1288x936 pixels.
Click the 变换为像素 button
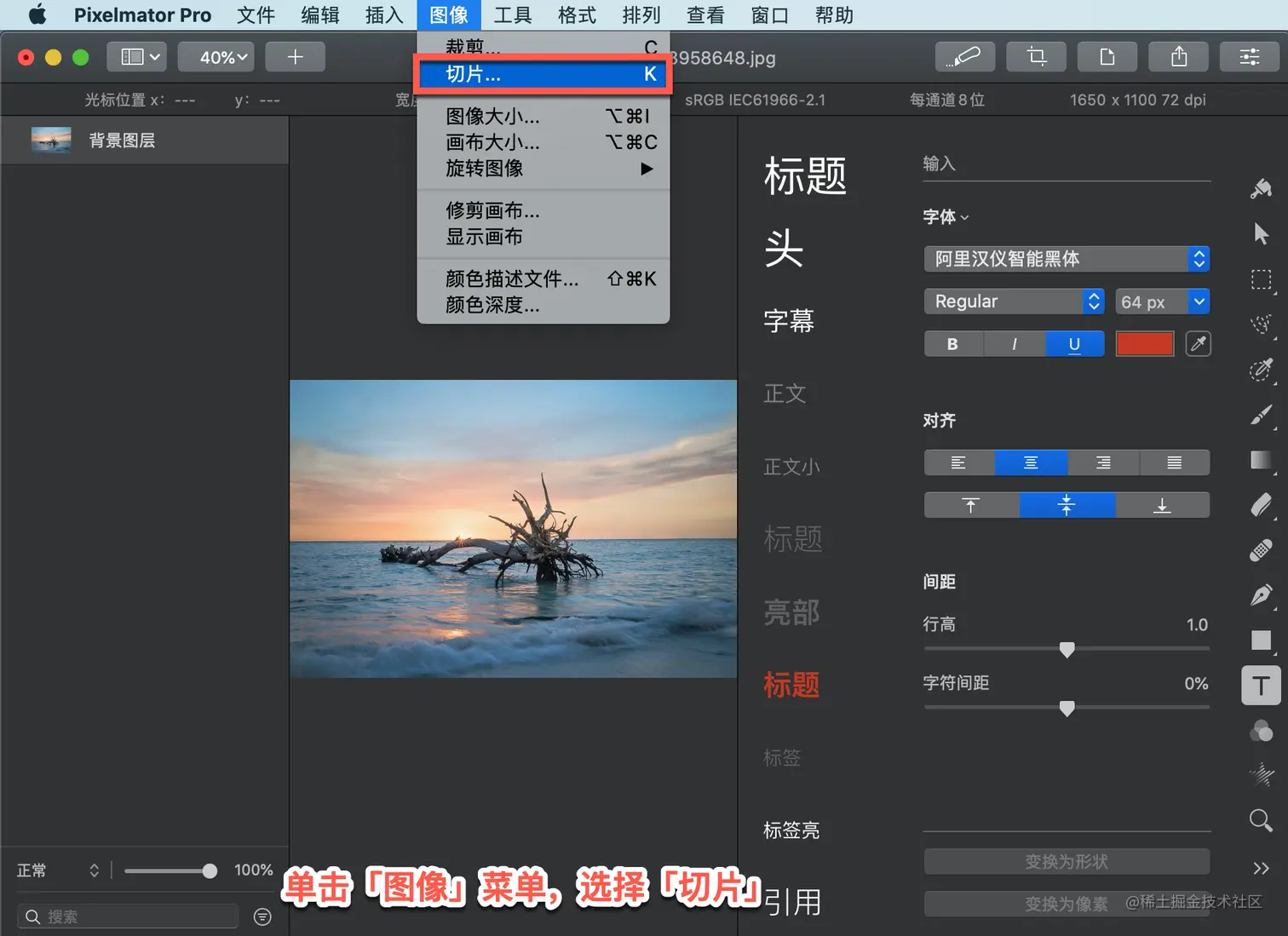pos(1067,904)
